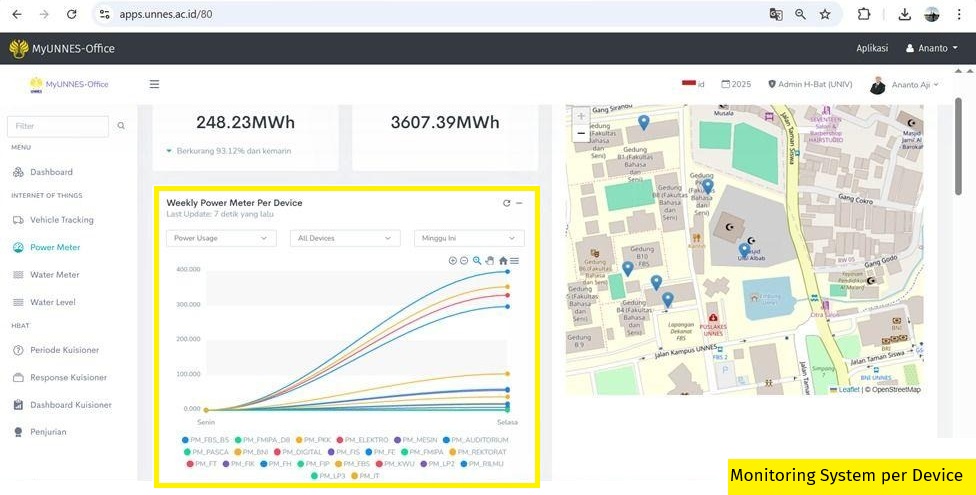Collapse the Weekly Power Meter card
This screenshot has height=495, width=976.
pos(520,203)
